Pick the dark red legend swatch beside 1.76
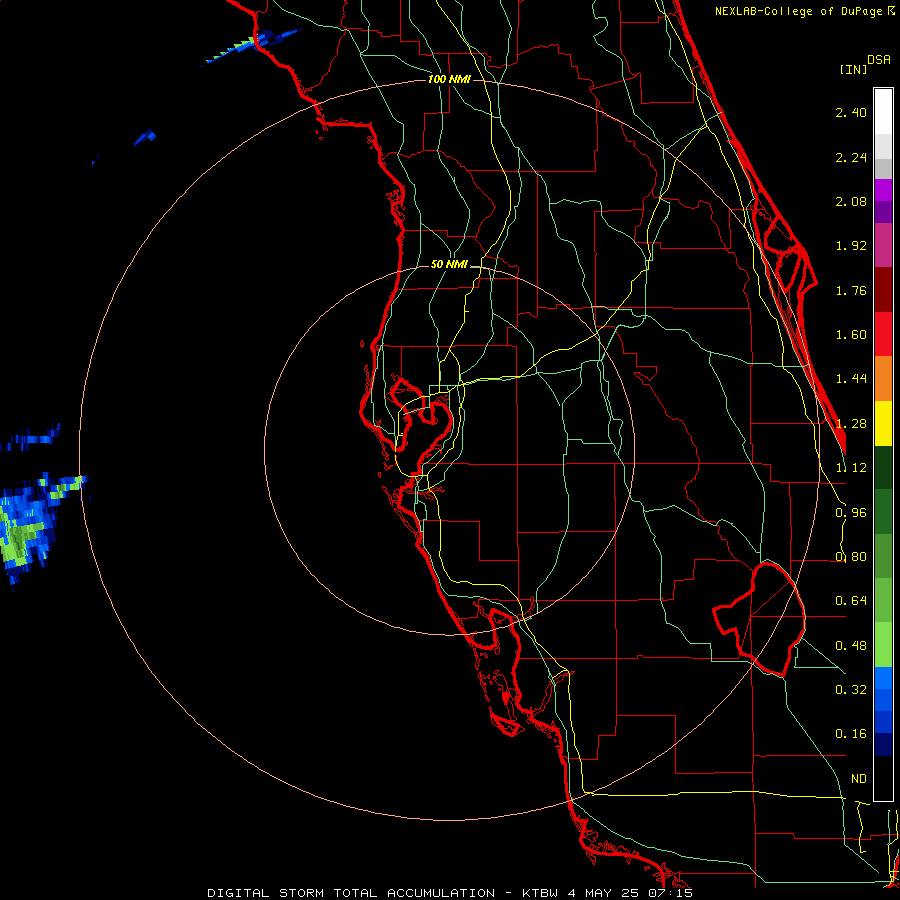 pos(883,290)
